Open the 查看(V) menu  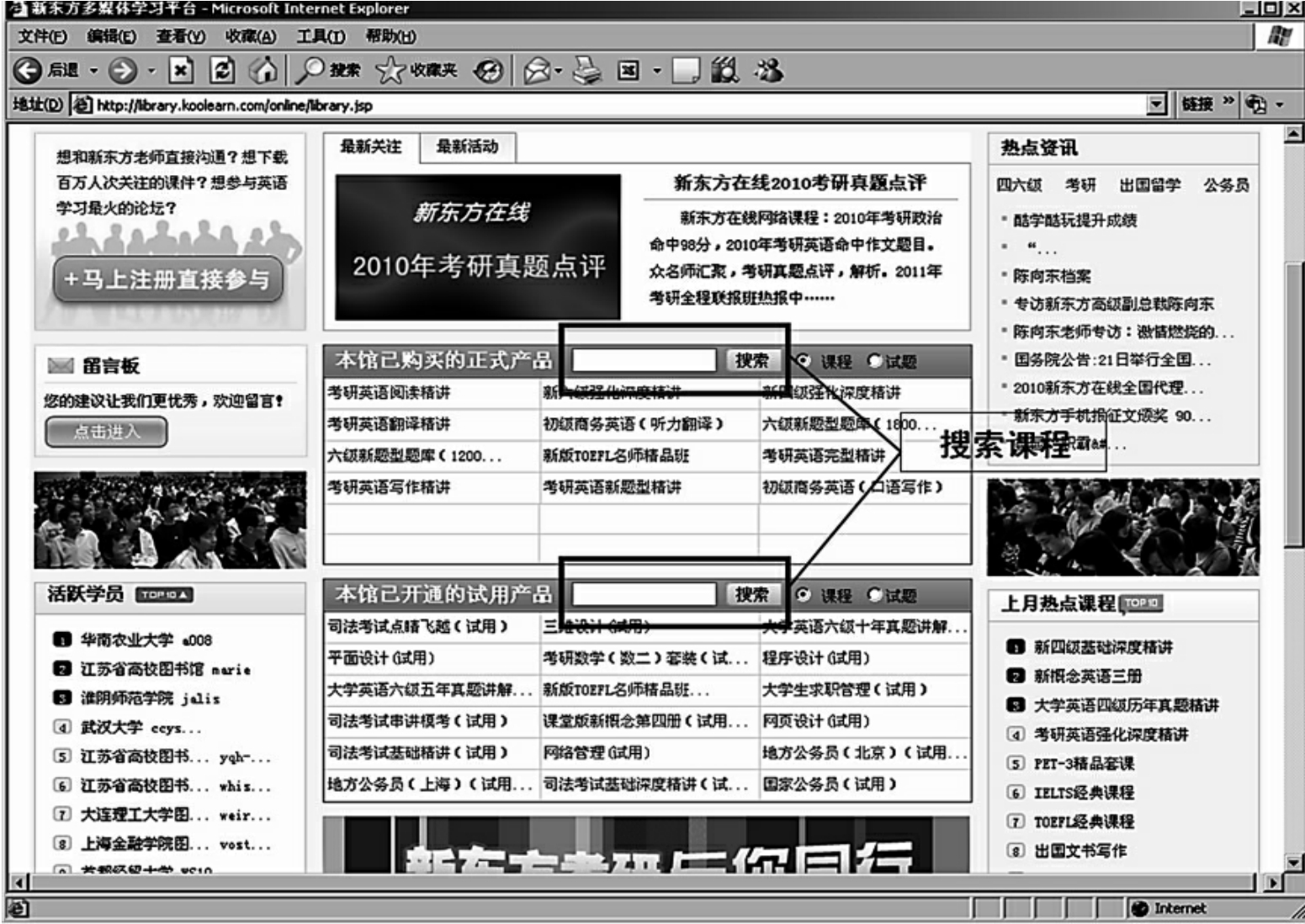click(x=181, y=36)
